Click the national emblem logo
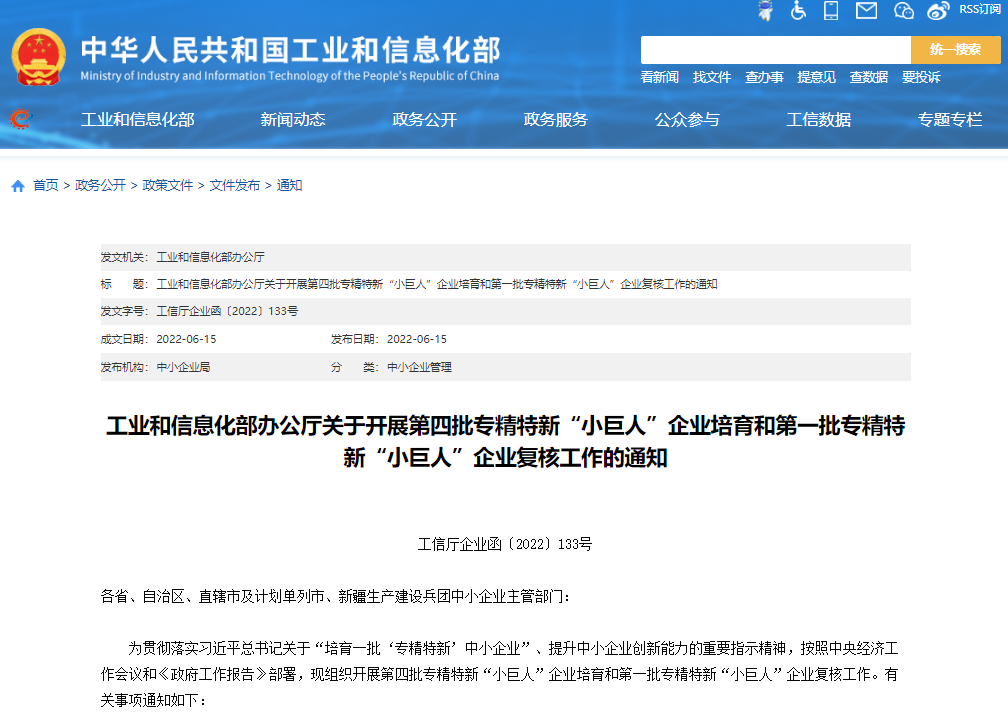 click(x=38, y=57)
